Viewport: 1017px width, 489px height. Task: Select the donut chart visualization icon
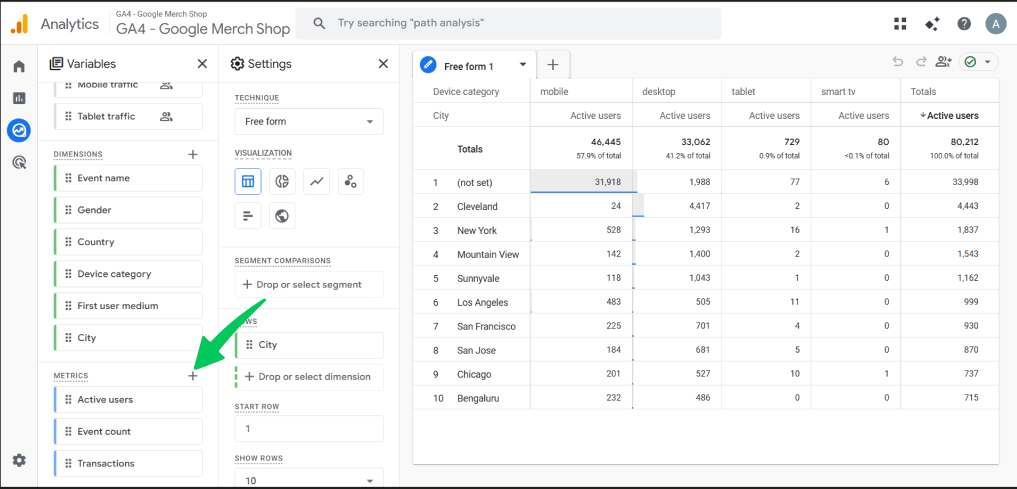(x=282, y=182)
